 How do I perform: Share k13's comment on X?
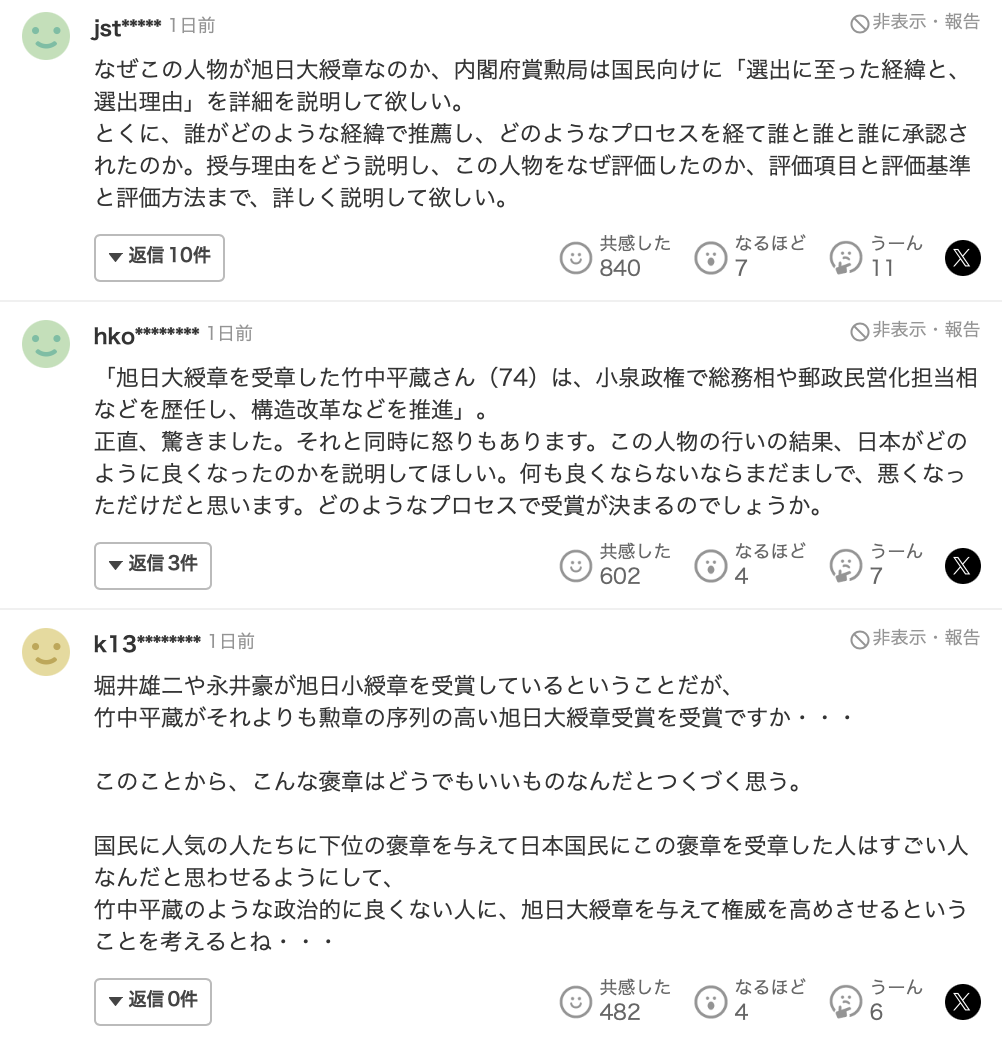(x=962, y=1002)
